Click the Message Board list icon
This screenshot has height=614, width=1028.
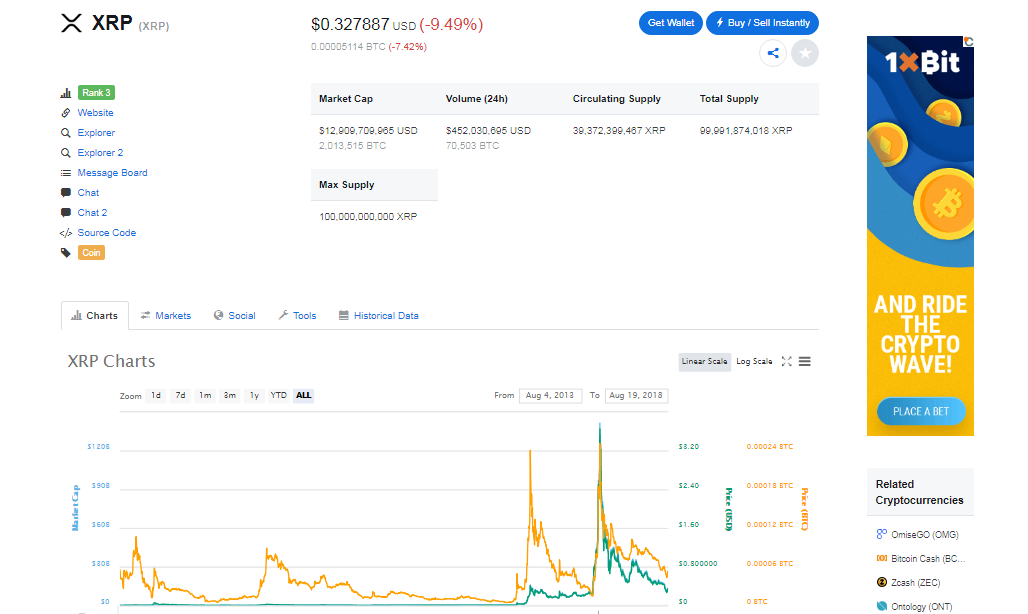click(x=66, y=173)
